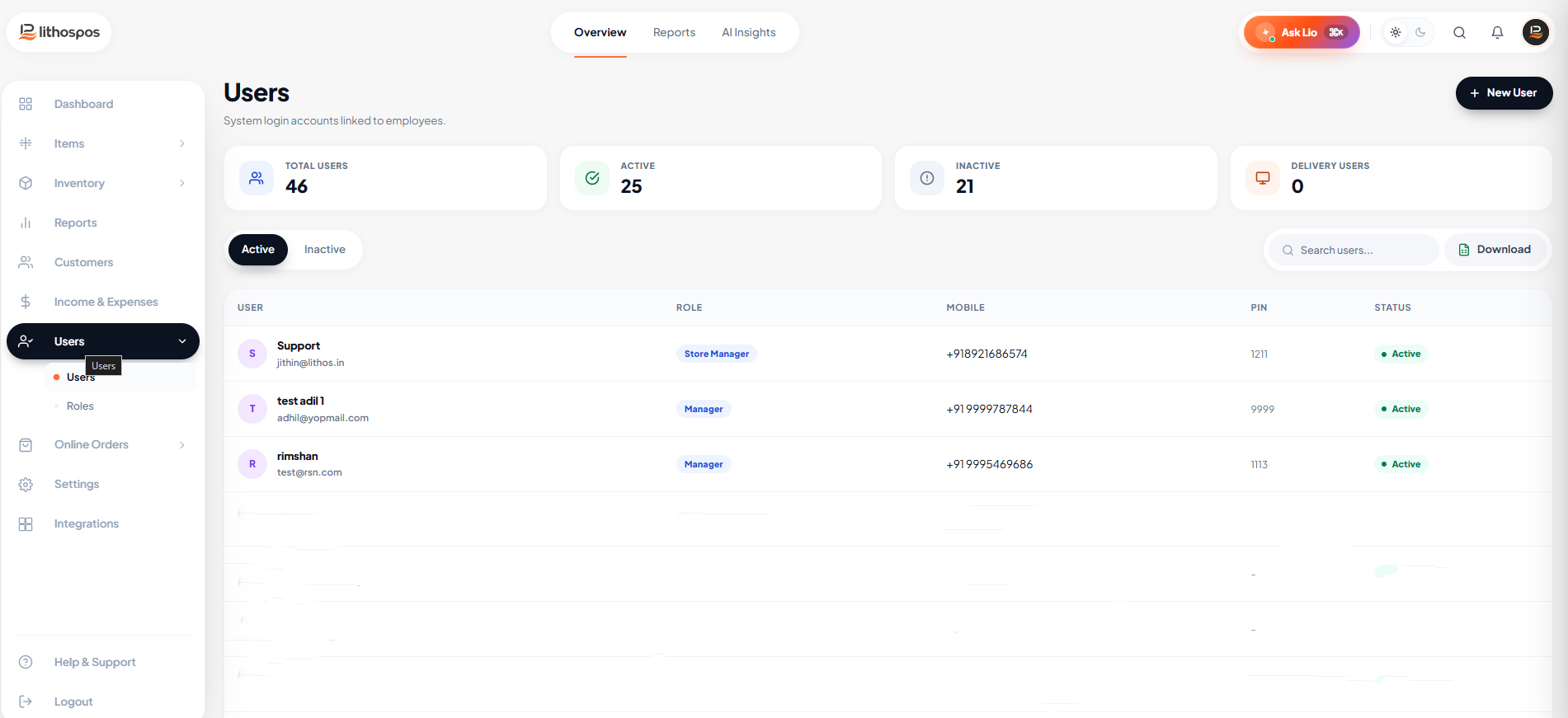1568x718 pixels.
Task: Click mobile number +919999787844
Action: [x=990, y=409]
